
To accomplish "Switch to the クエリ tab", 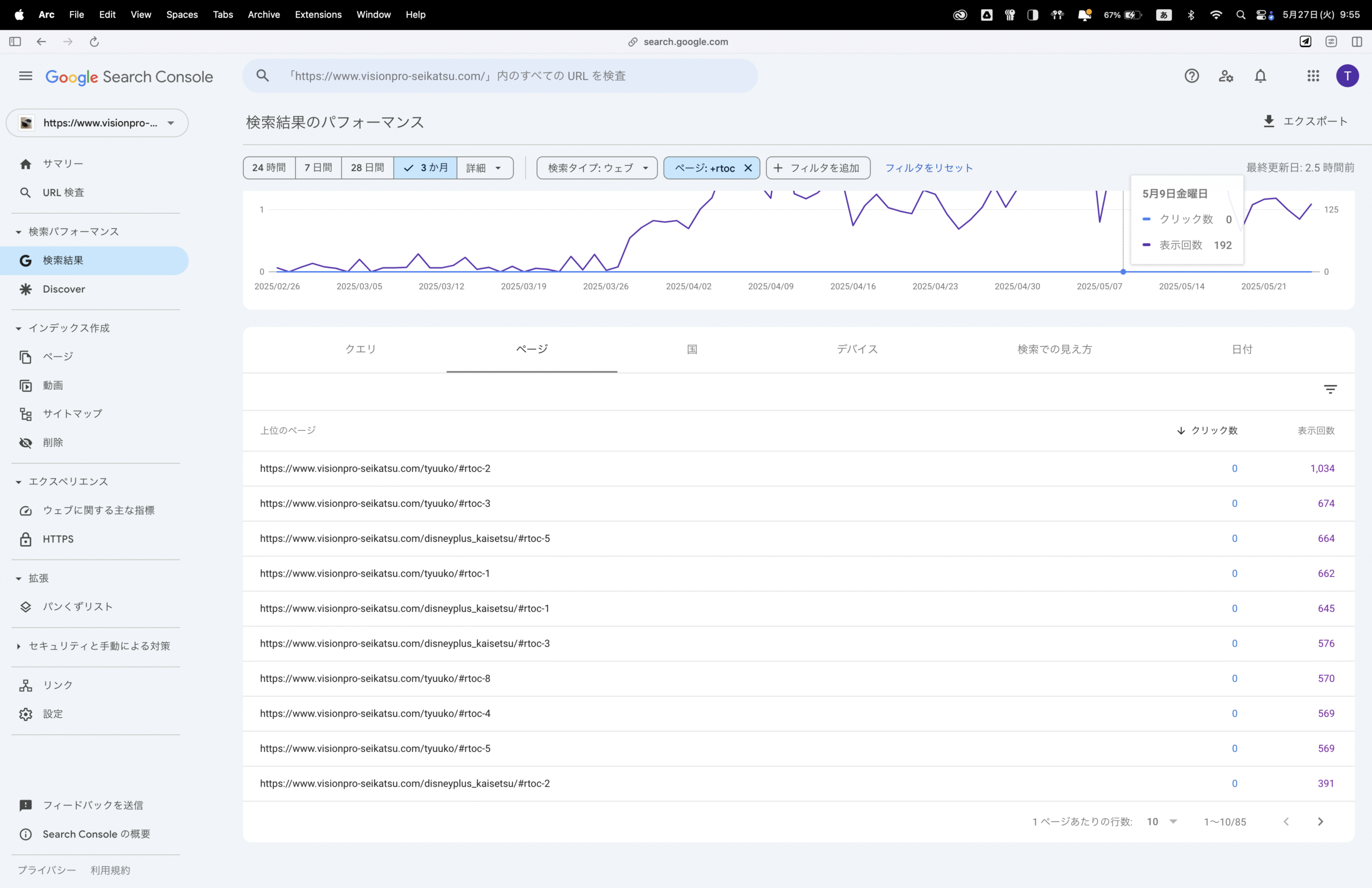I will (361, 349).
